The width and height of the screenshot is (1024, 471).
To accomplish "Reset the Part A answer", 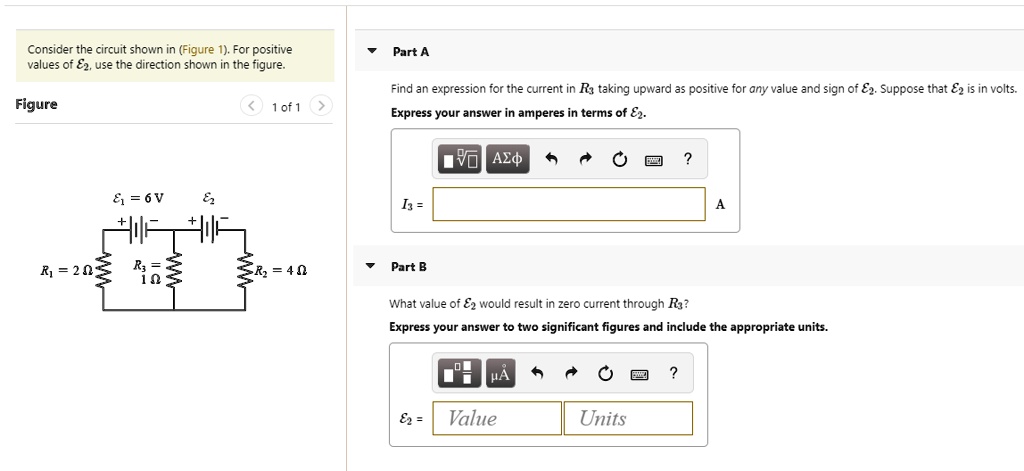I will click(x=620, y=159).
